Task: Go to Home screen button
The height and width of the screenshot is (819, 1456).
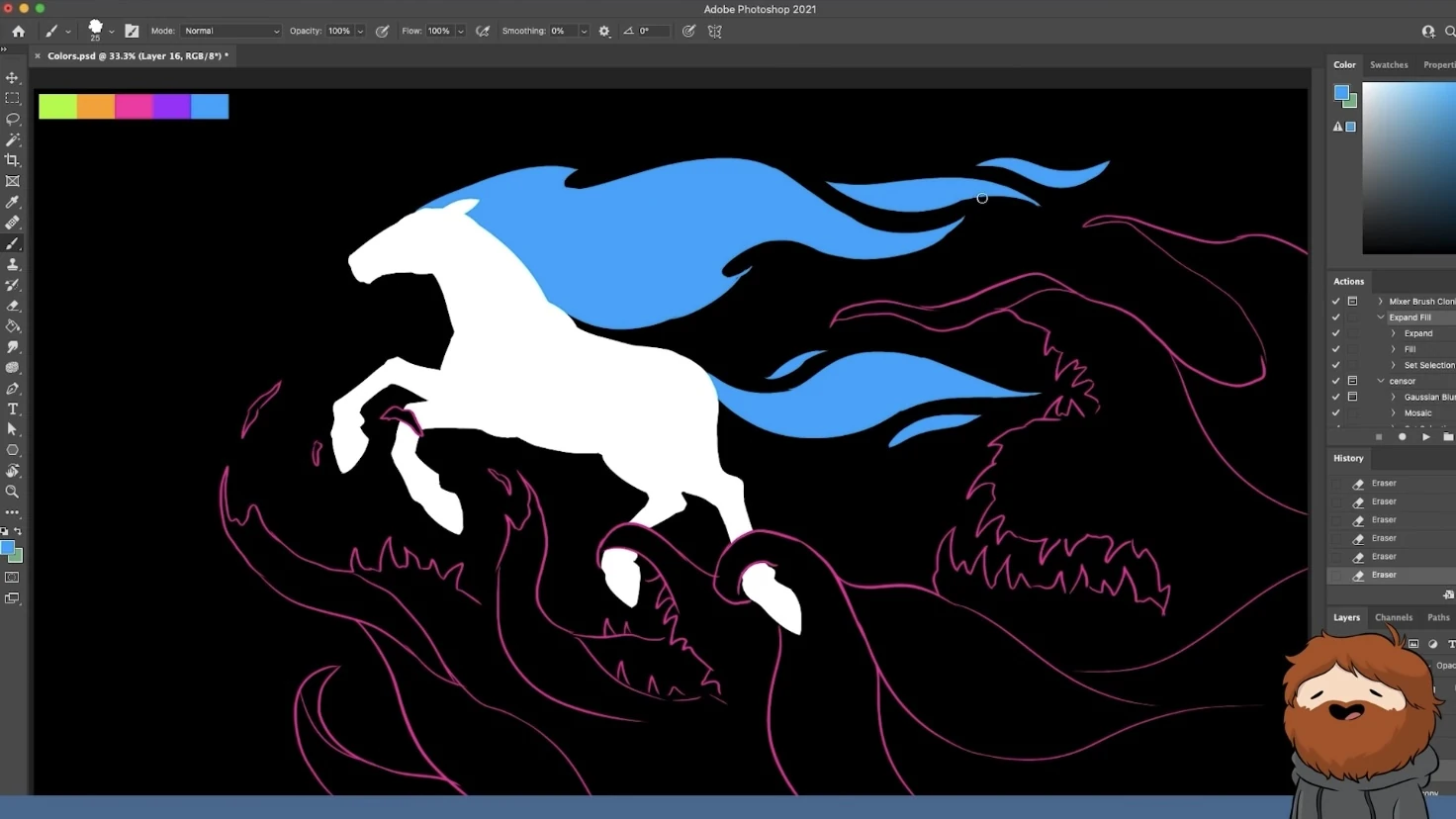Action: pos(18,32)
